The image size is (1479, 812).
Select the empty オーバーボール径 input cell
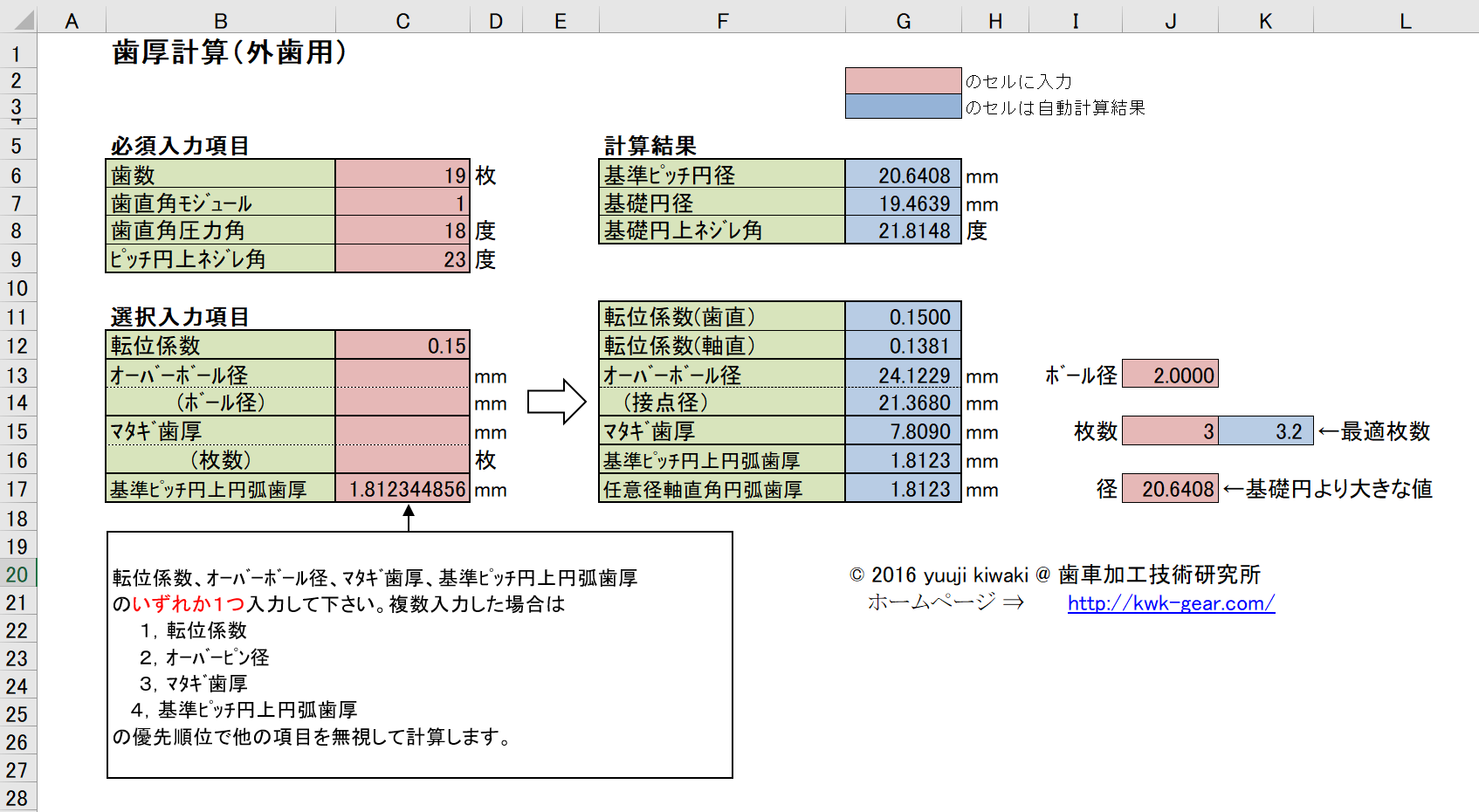(x=402, y=375)
